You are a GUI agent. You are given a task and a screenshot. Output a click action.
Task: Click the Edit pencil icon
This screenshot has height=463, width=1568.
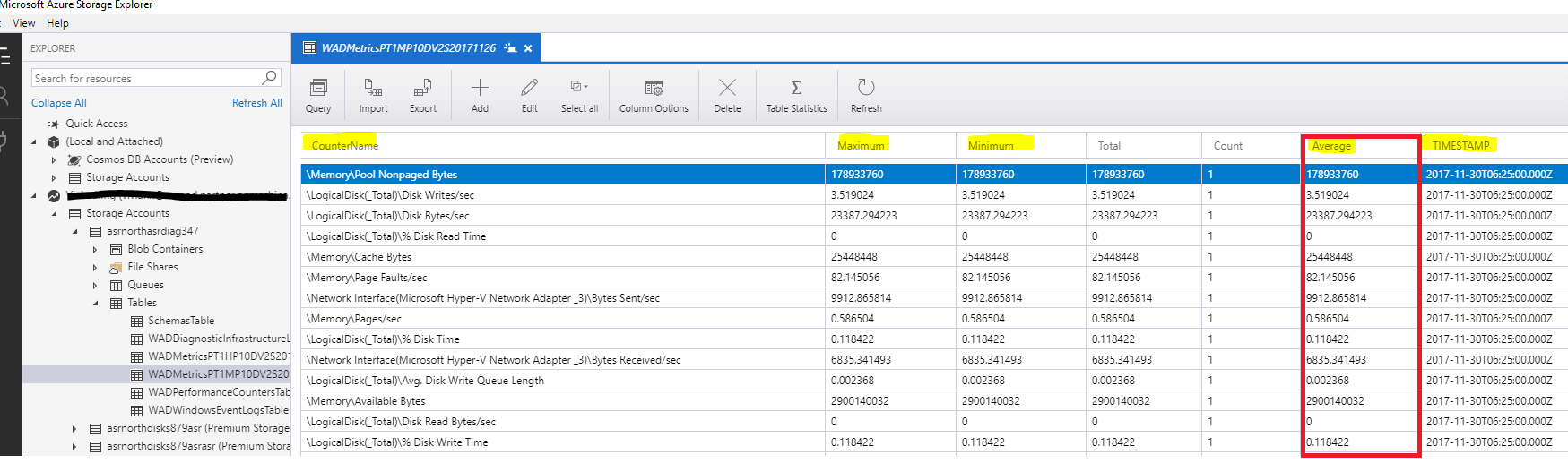[x=530, y=88]
